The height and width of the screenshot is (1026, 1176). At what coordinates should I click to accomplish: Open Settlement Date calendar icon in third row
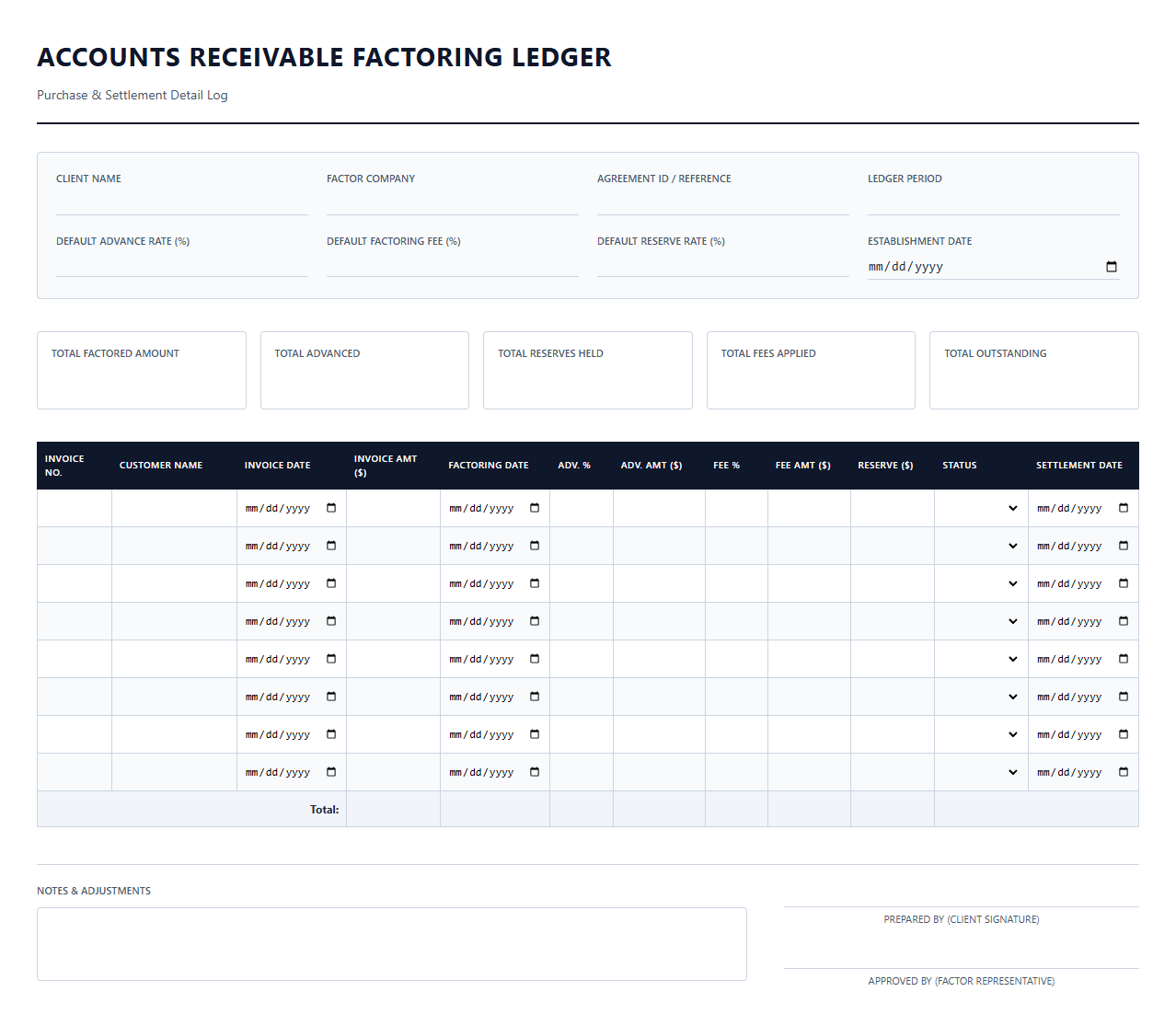[1124, 583]
